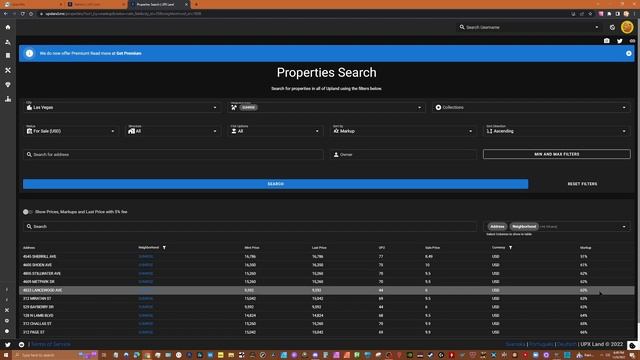Expand the table columns selector dropdown arrow
The width and height of the screenshot is (640, 360).
tap(624, 227)
